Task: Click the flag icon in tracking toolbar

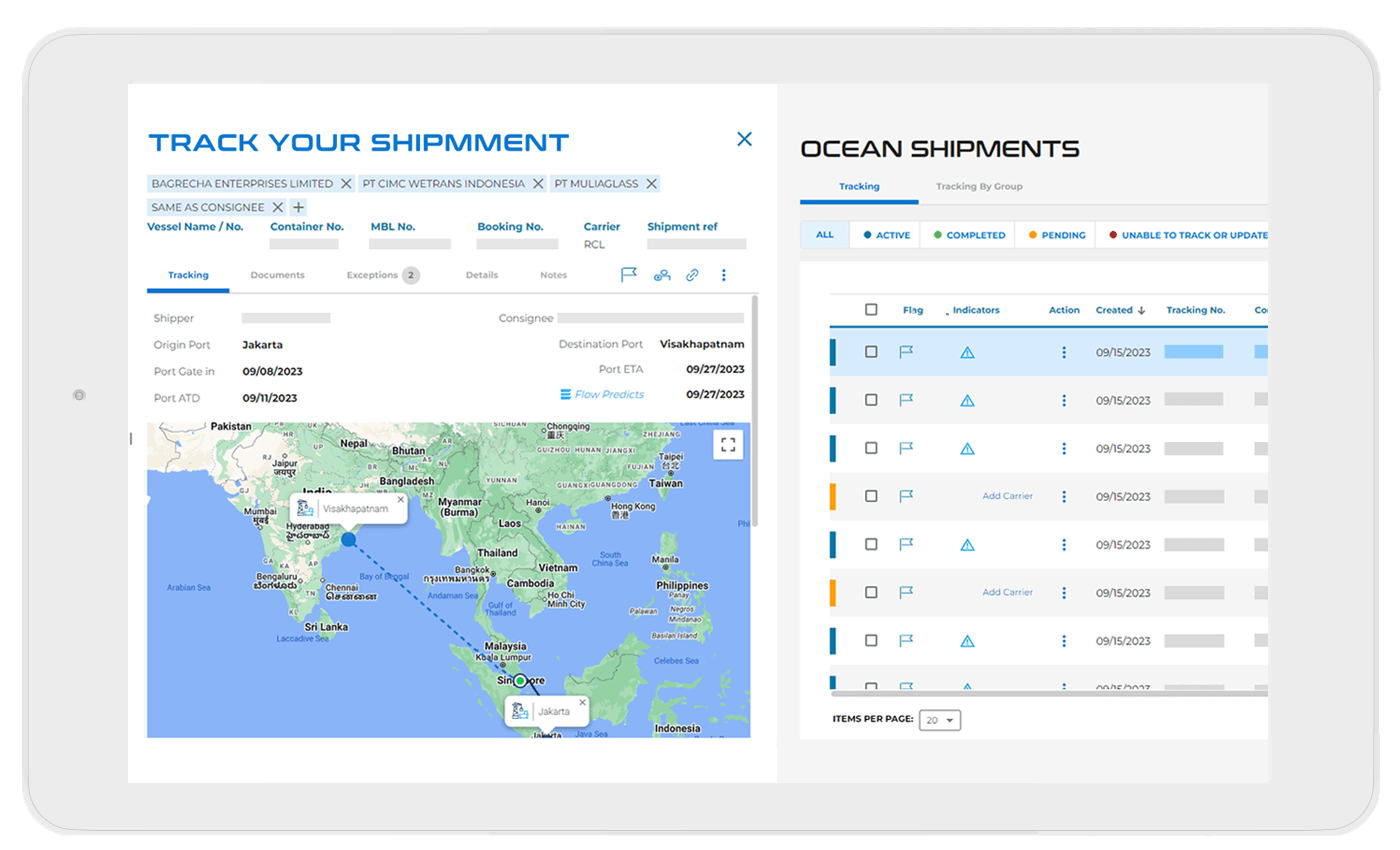Action: click(629, 275)
